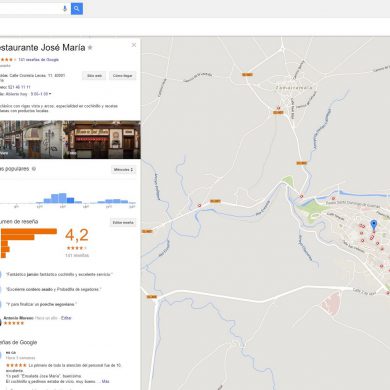Open the restaurant facade photo thumbnail

[x=102, y=139]
